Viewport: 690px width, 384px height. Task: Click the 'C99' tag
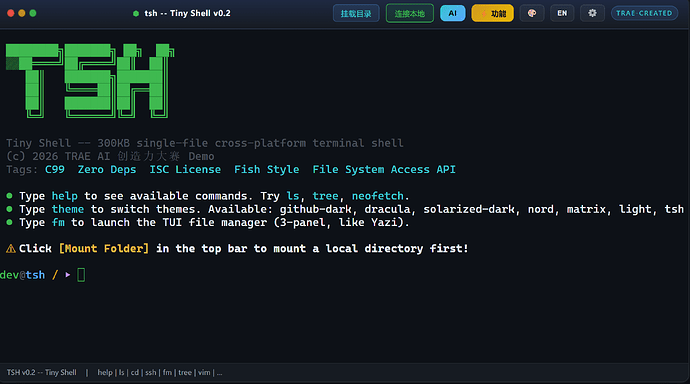click(x=55, y=169)
